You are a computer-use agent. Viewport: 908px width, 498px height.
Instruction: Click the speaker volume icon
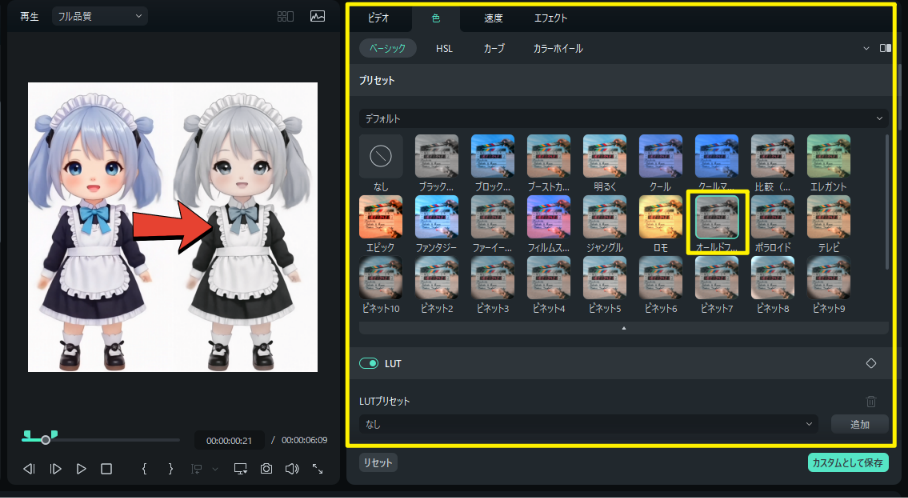point(292,468)
